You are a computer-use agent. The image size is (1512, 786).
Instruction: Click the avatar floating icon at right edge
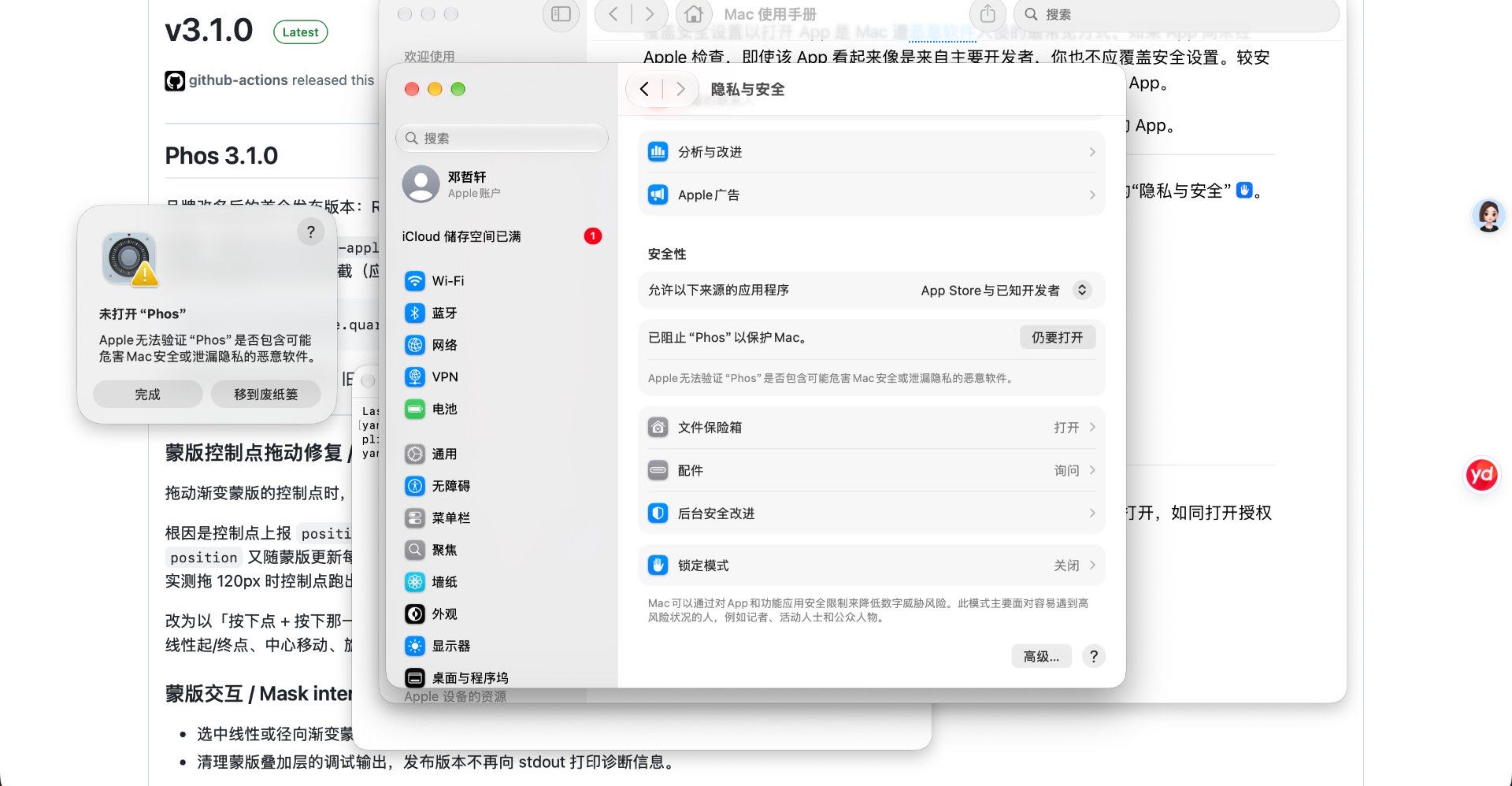pos(1488,215)
